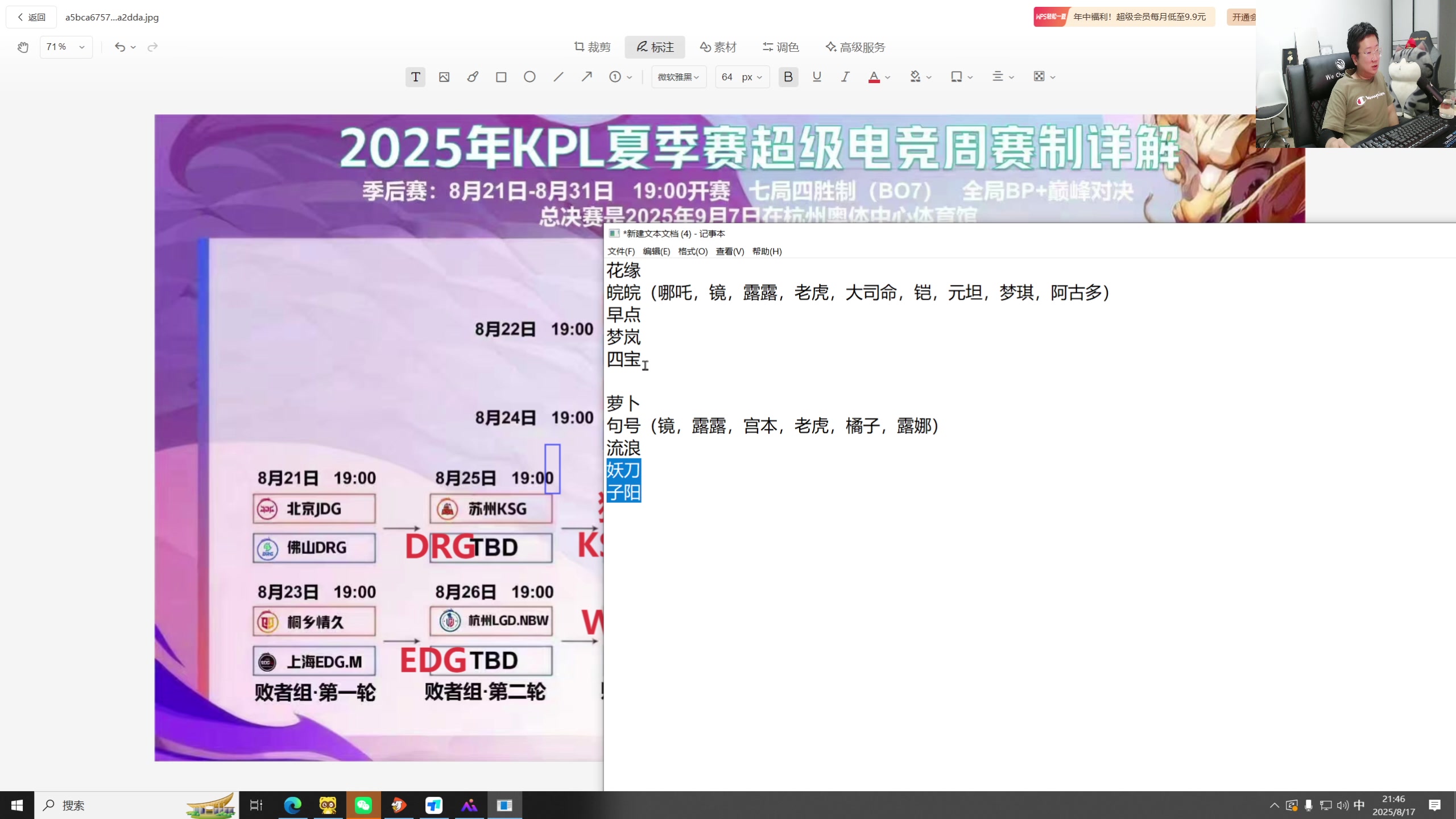Click the text border style icon
Viewport: 1456px width, 819px height.
pos(957,77)
